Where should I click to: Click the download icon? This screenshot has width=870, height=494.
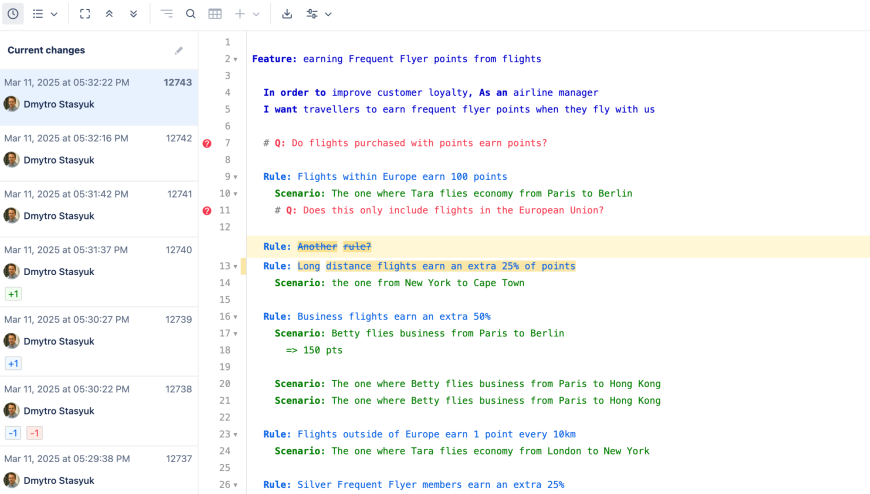[287, 14]
